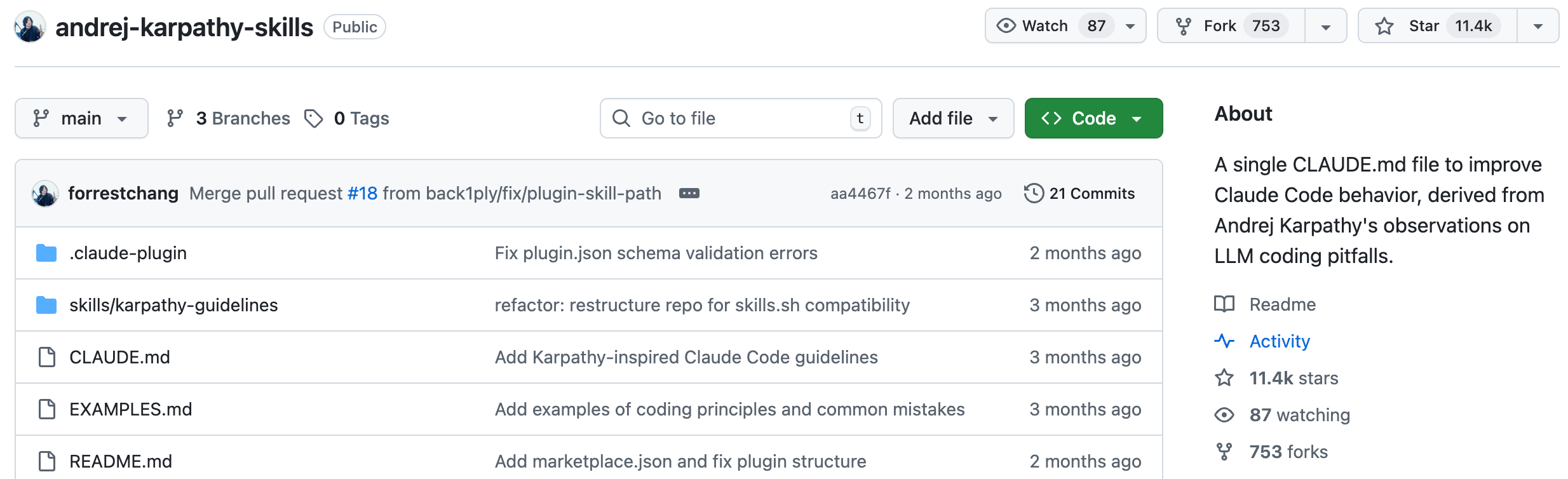Expand the commit message ellipsis button
This screenshot has height=479, width=1568.
(689, 193)
